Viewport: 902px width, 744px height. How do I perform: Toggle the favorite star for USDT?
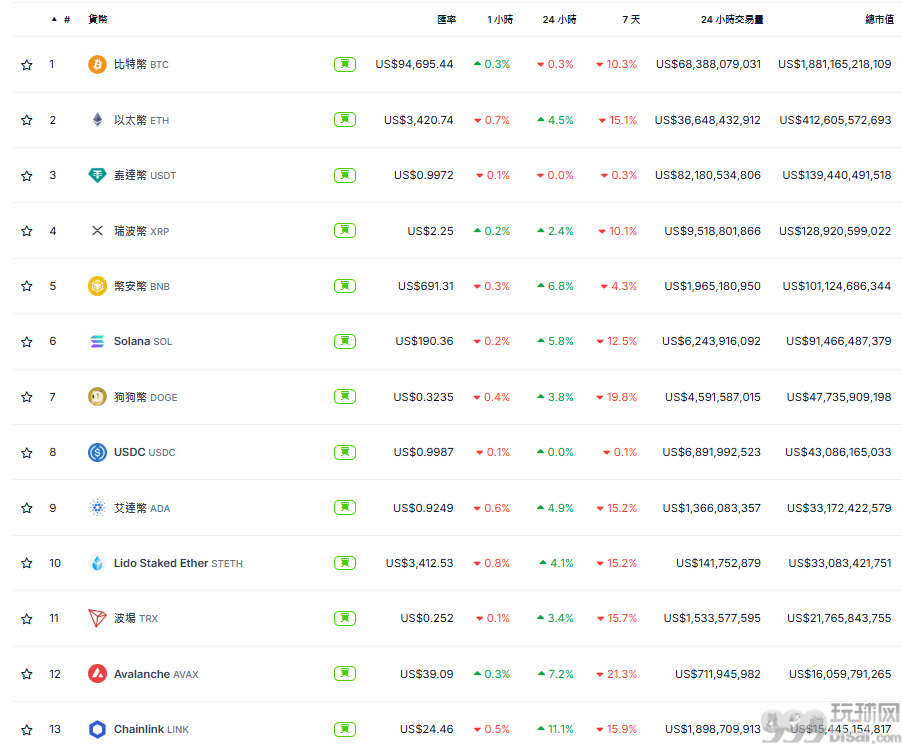pyautogui.click(x=26, y=175)
